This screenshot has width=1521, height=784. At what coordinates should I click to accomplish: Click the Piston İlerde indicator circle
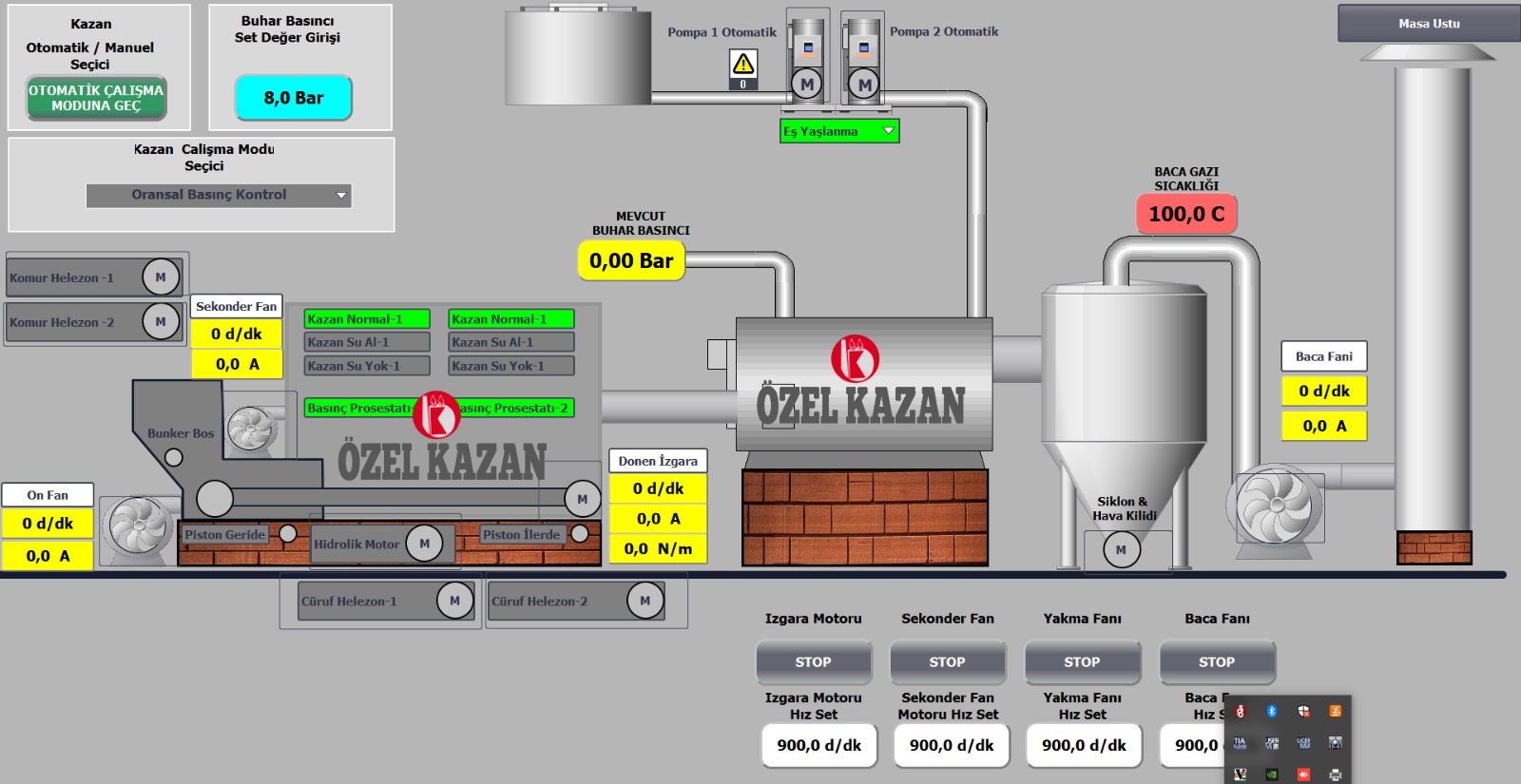click(x=580, y=534)
